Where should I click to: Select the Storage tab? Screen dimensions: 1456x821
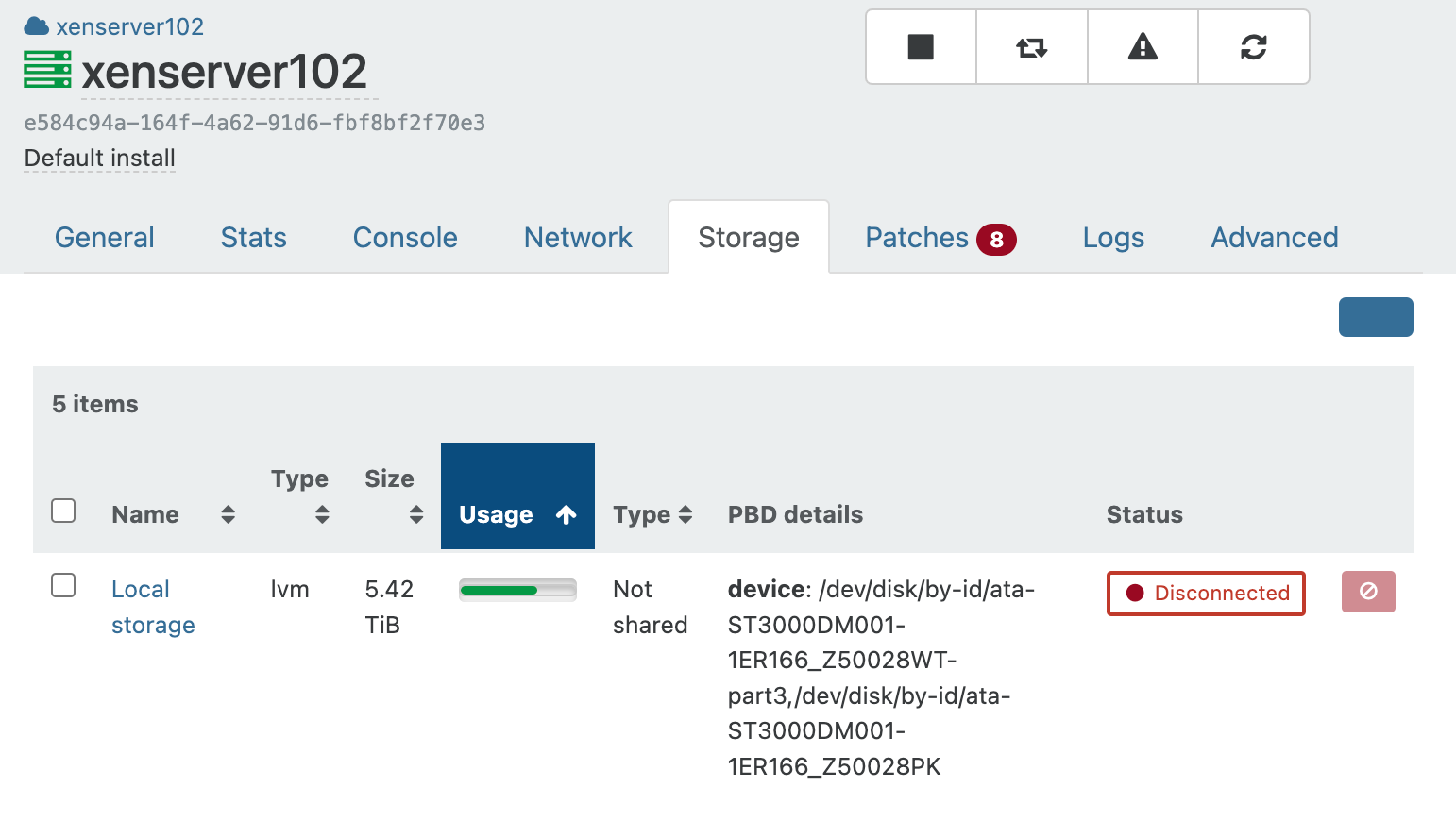pyautogui.click(x=749, y=238)
